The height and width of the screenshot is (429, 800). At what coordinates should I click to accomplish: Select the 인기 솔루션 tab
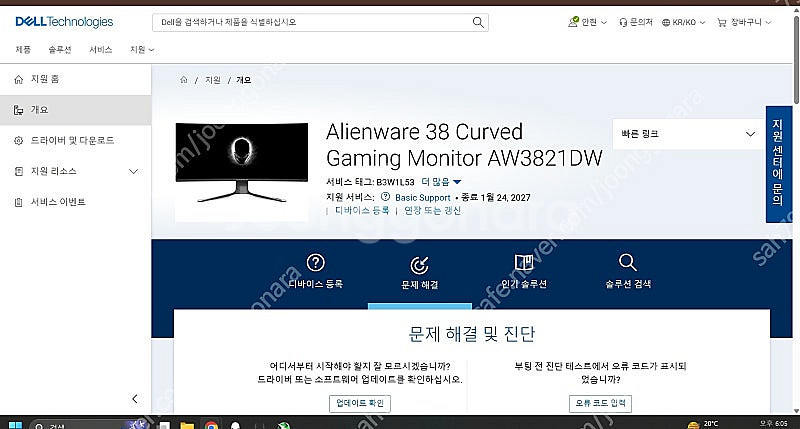tap(524, 271)
